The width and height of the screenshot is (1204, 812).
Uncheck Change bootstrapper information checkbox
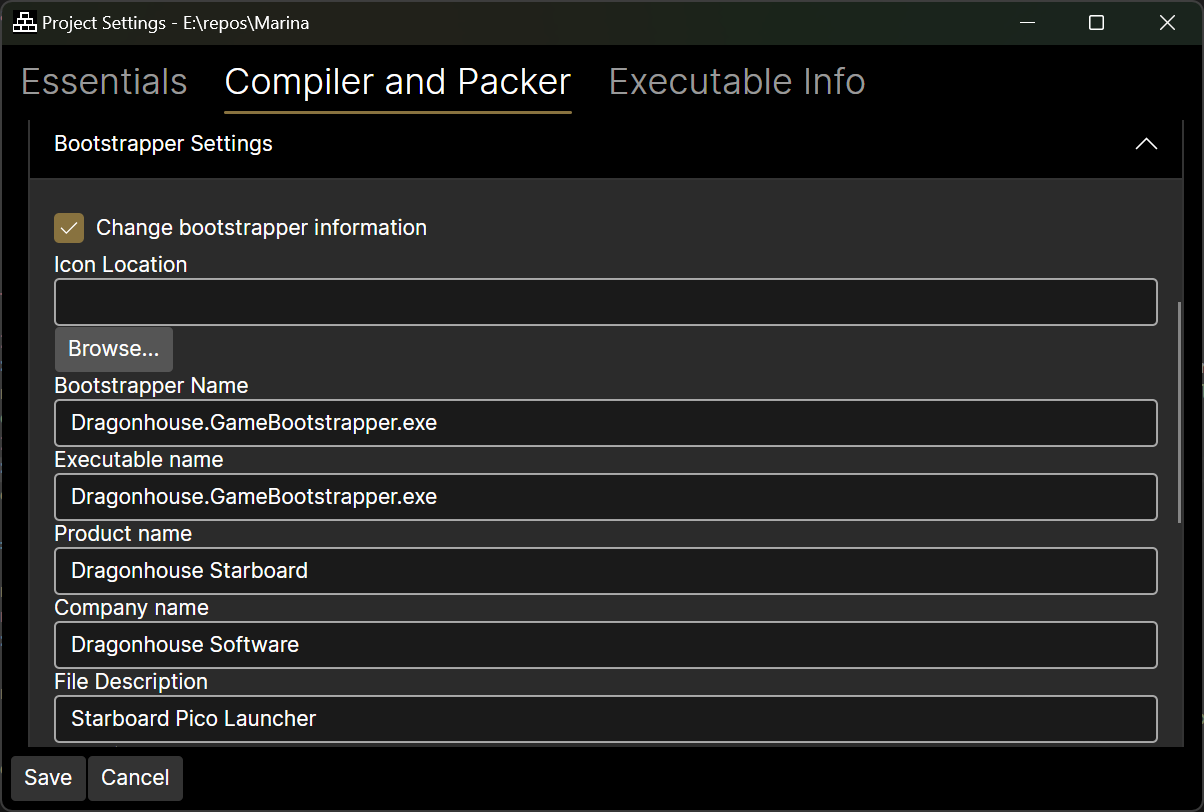(69, 228)
